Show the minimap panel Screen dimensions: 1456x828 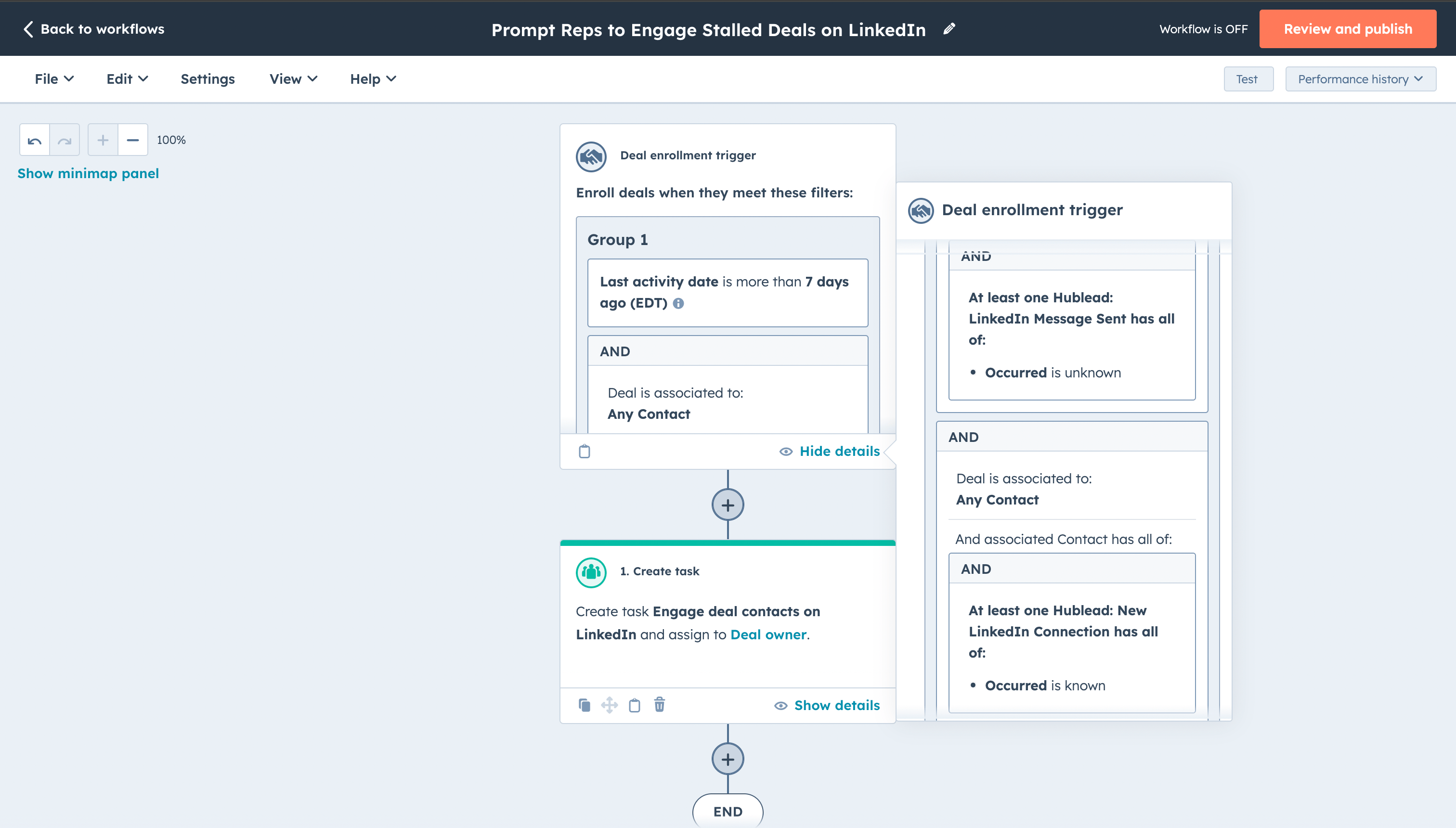[88, 173]
